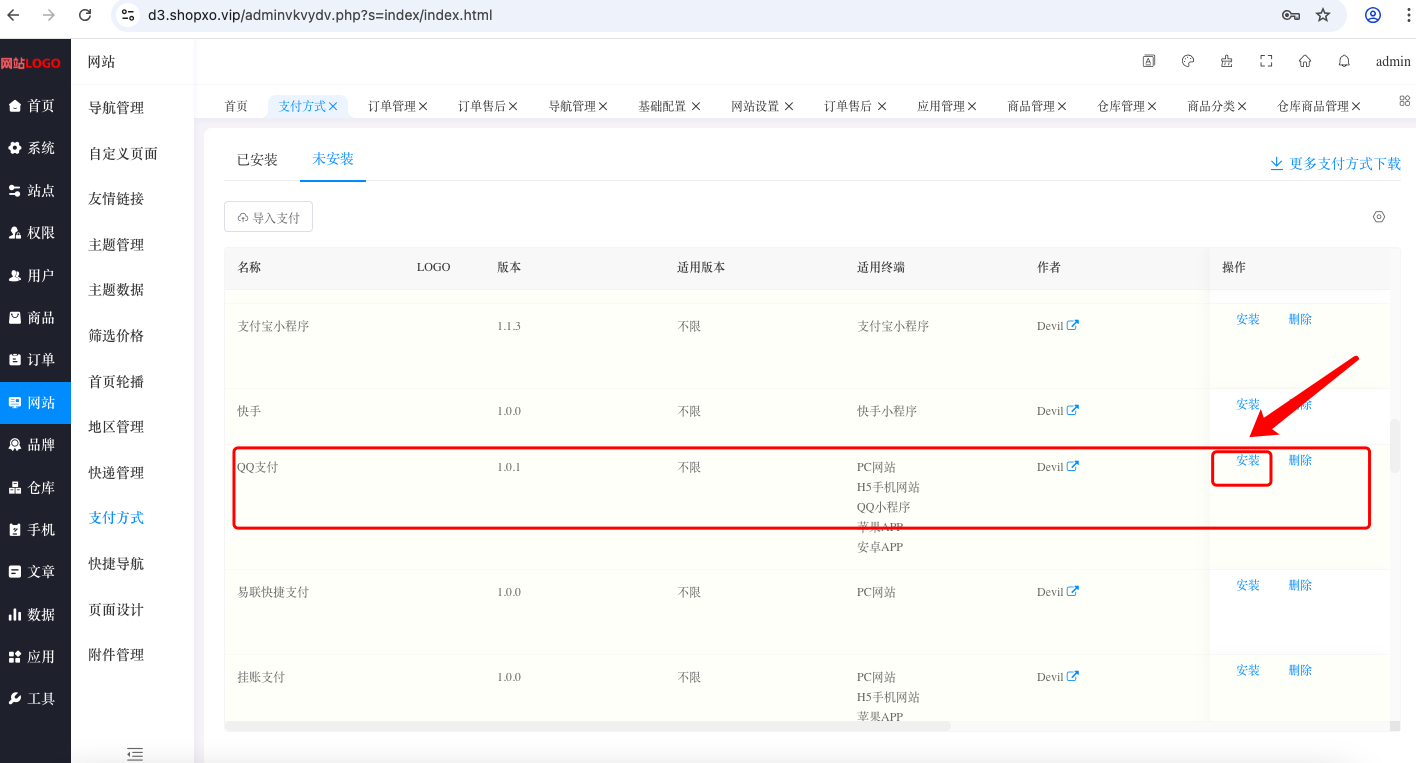The image size is (1416, 763).
Task: Close the 商品分类 tab with its X
Action: coord(1242,106)
